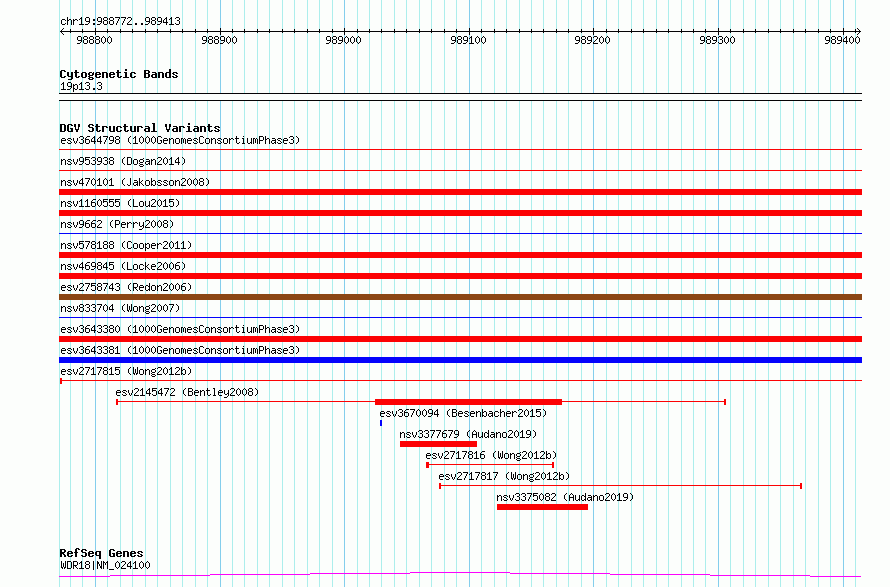Click the thick red esv3643380 bar
This screenshot has height=587, width=890.
(460, 339)
